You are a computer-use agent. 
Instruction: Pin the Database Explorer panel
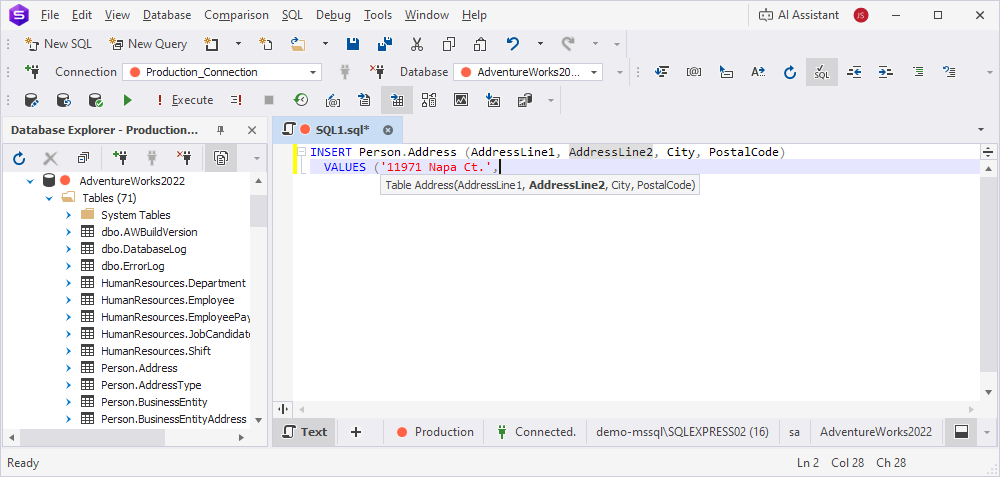coord(221,130)
